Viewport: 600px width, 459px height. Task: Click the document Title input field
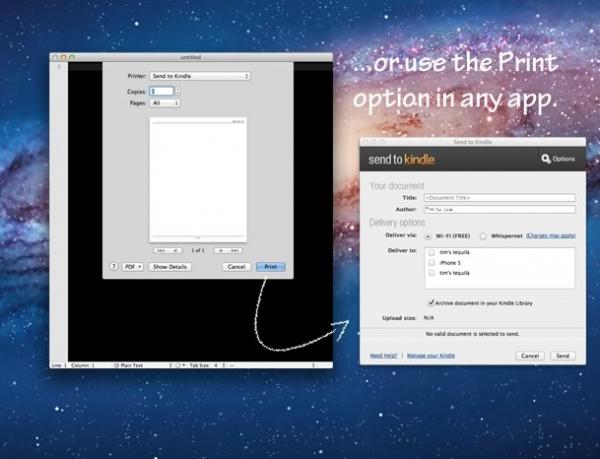500,198
